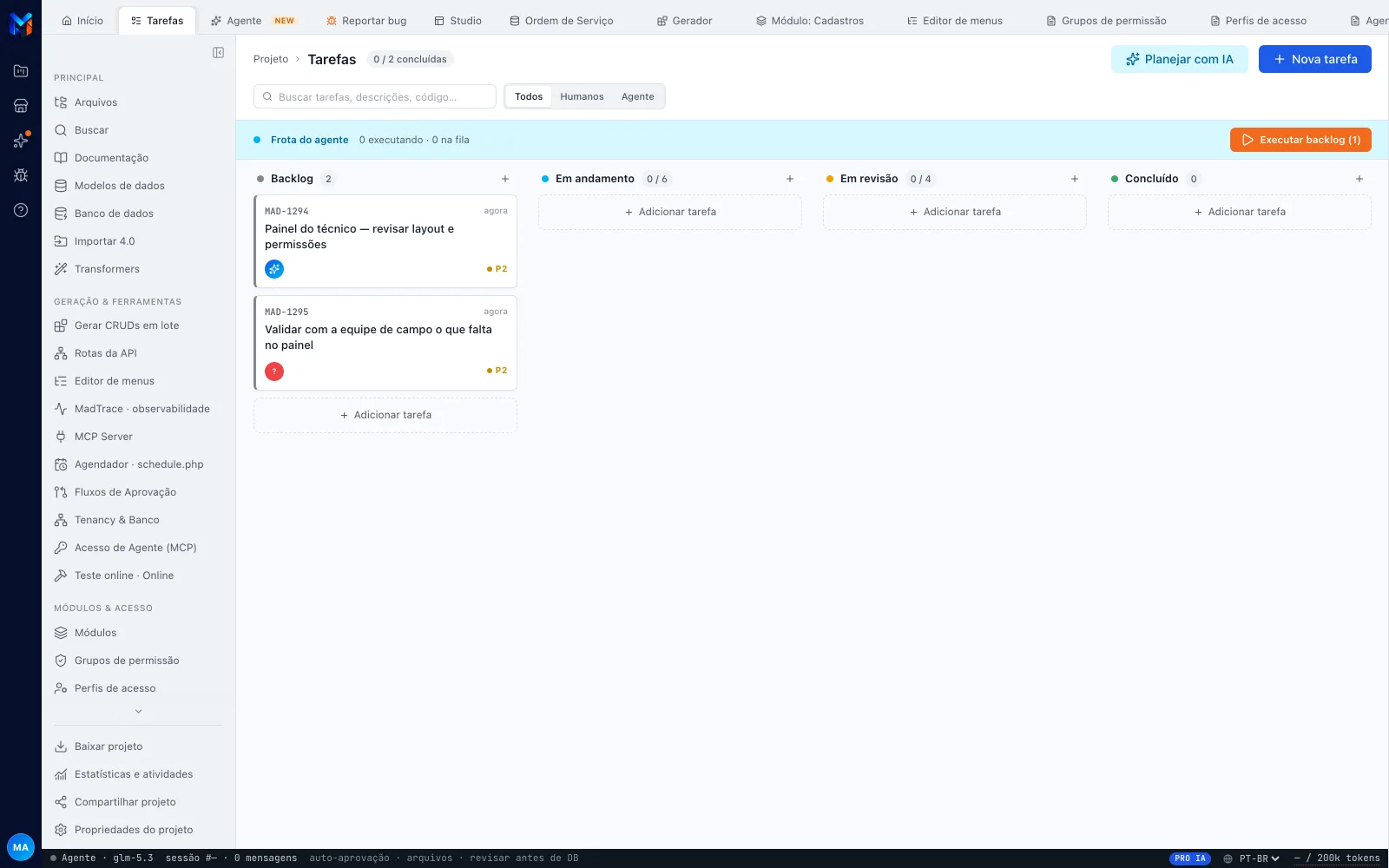1389x868 pixels.
Task: Open the bug icon in left rail
Action: (21, 175)
